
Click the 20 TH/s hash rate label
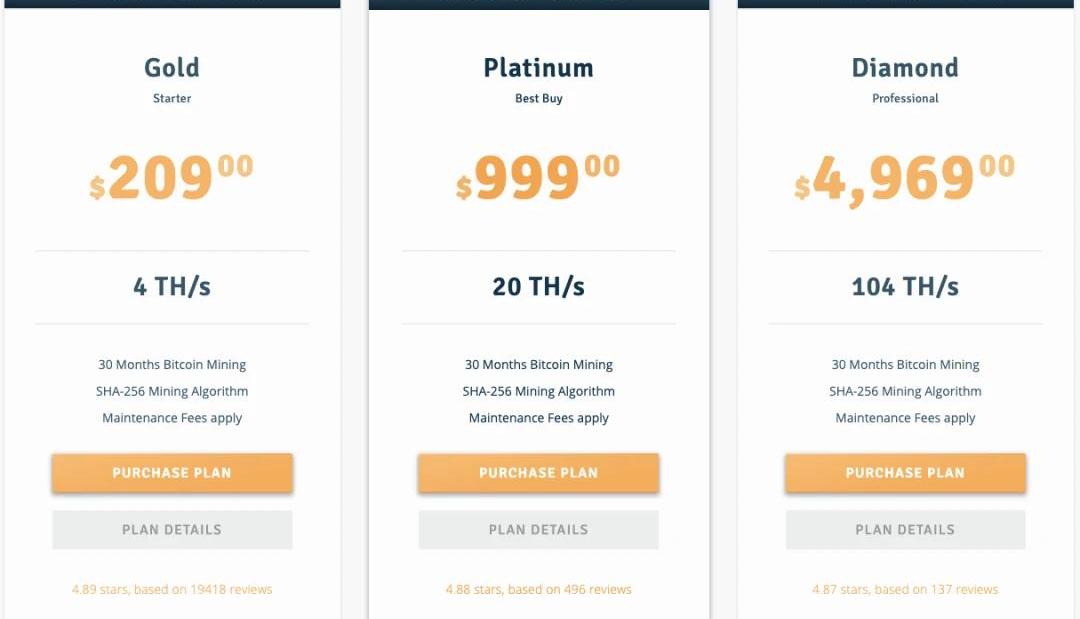538,287
